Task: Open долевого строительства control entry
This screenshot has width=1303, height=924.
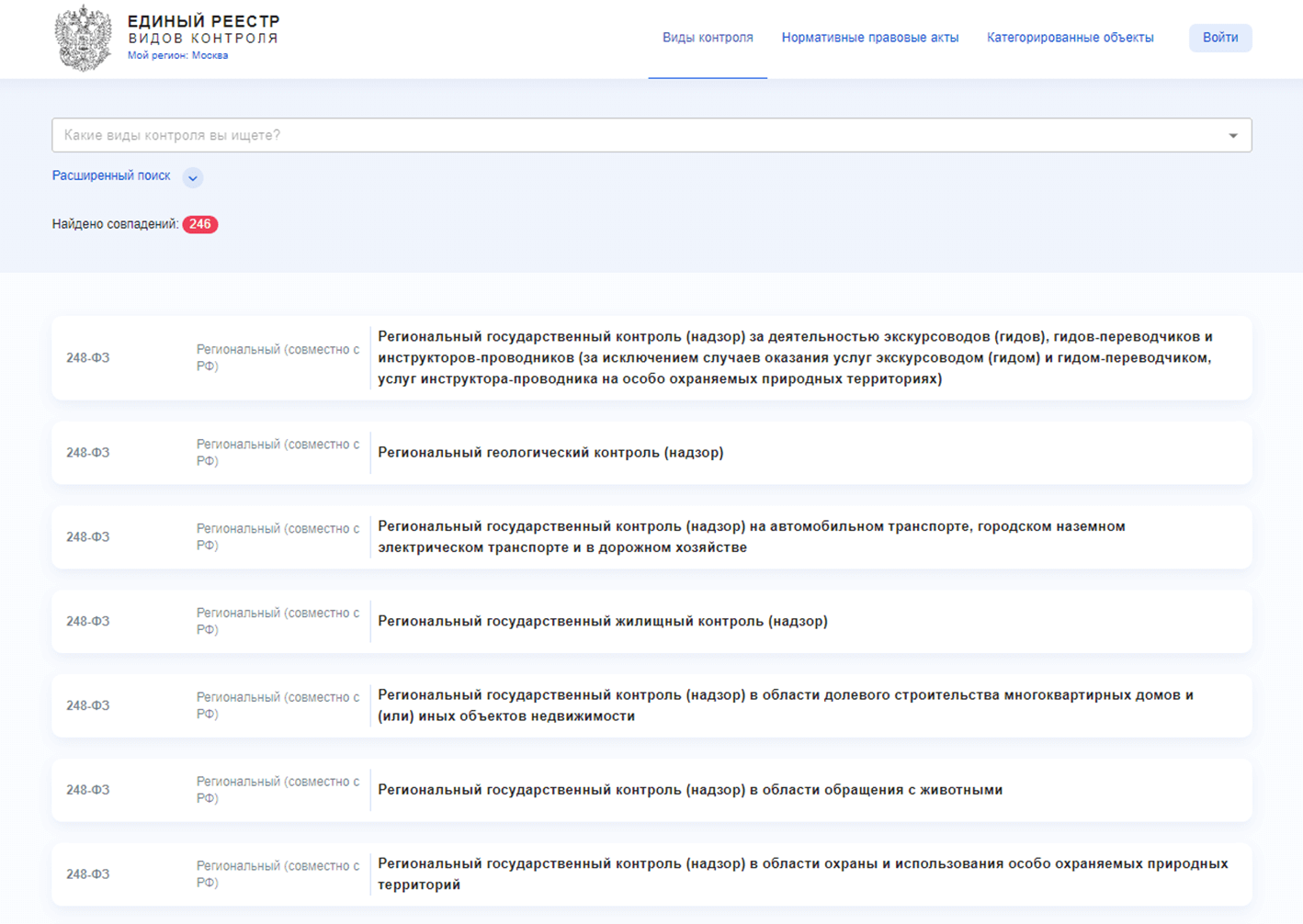Action: [785, 705]
